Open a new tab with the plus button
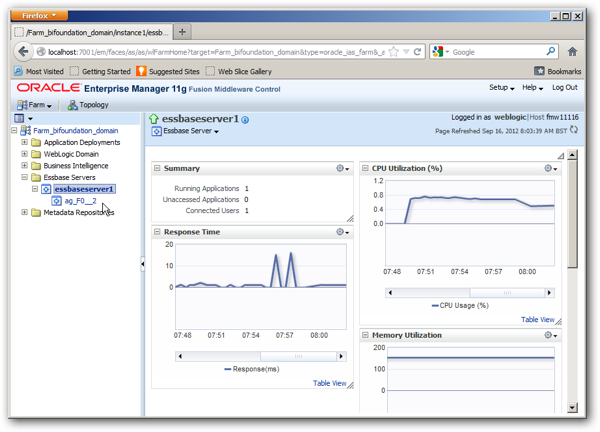Screen dimensions: 600x432 point(183,32)
